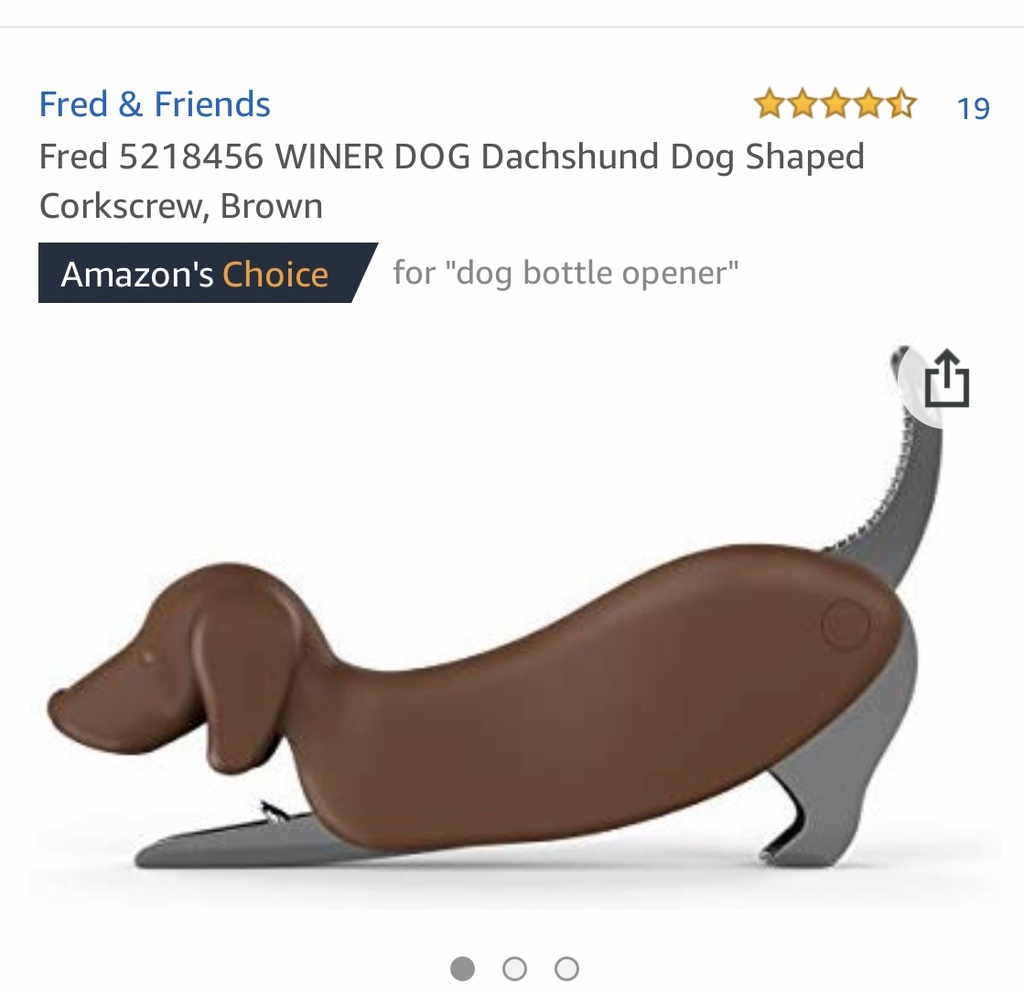1024x994 pixels.
Task: Open the Fred & Friends brand link
Action: (154, 104)
